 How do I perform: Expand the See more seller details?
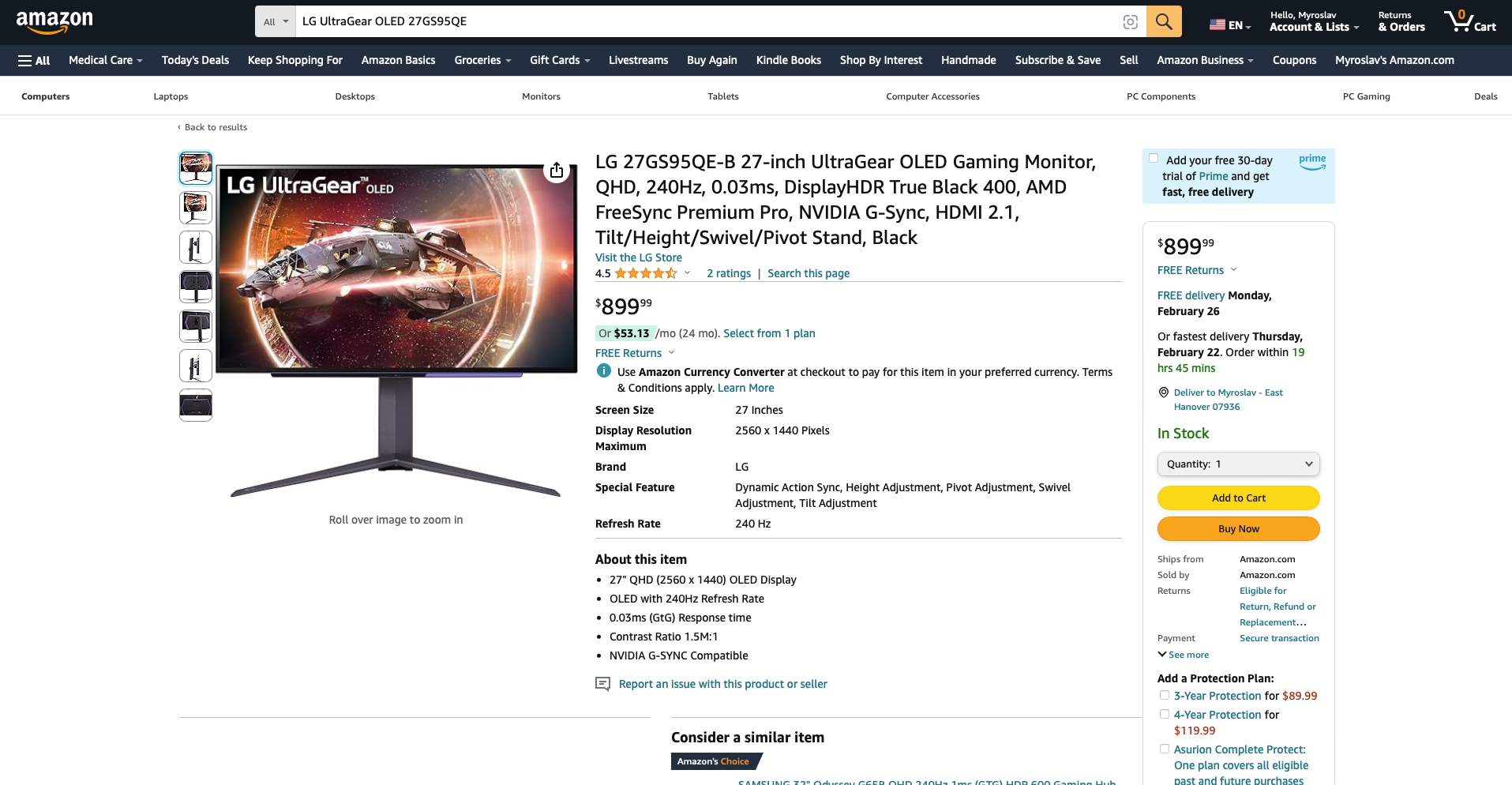[1184, 655]
